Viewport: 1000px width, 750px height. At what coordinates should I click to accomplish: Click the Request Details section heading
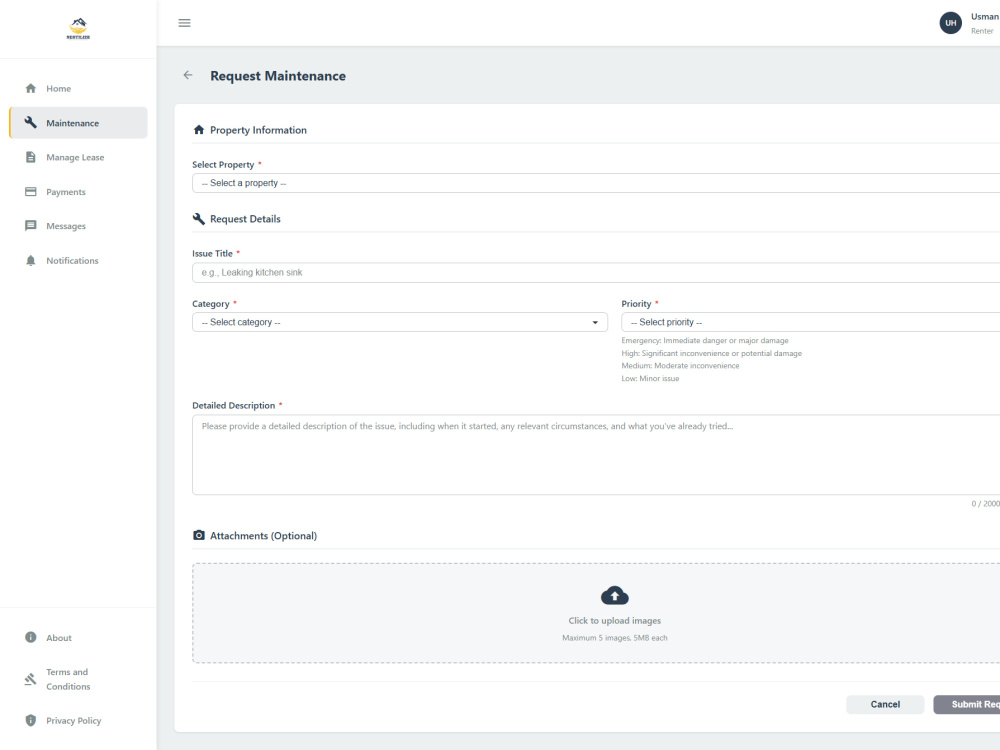[246, 219]
